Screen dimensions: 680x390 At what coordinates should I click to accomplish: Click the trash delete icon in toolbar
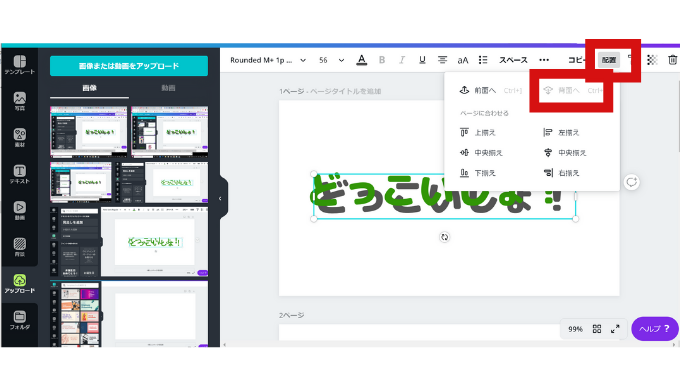pos(672,60)
